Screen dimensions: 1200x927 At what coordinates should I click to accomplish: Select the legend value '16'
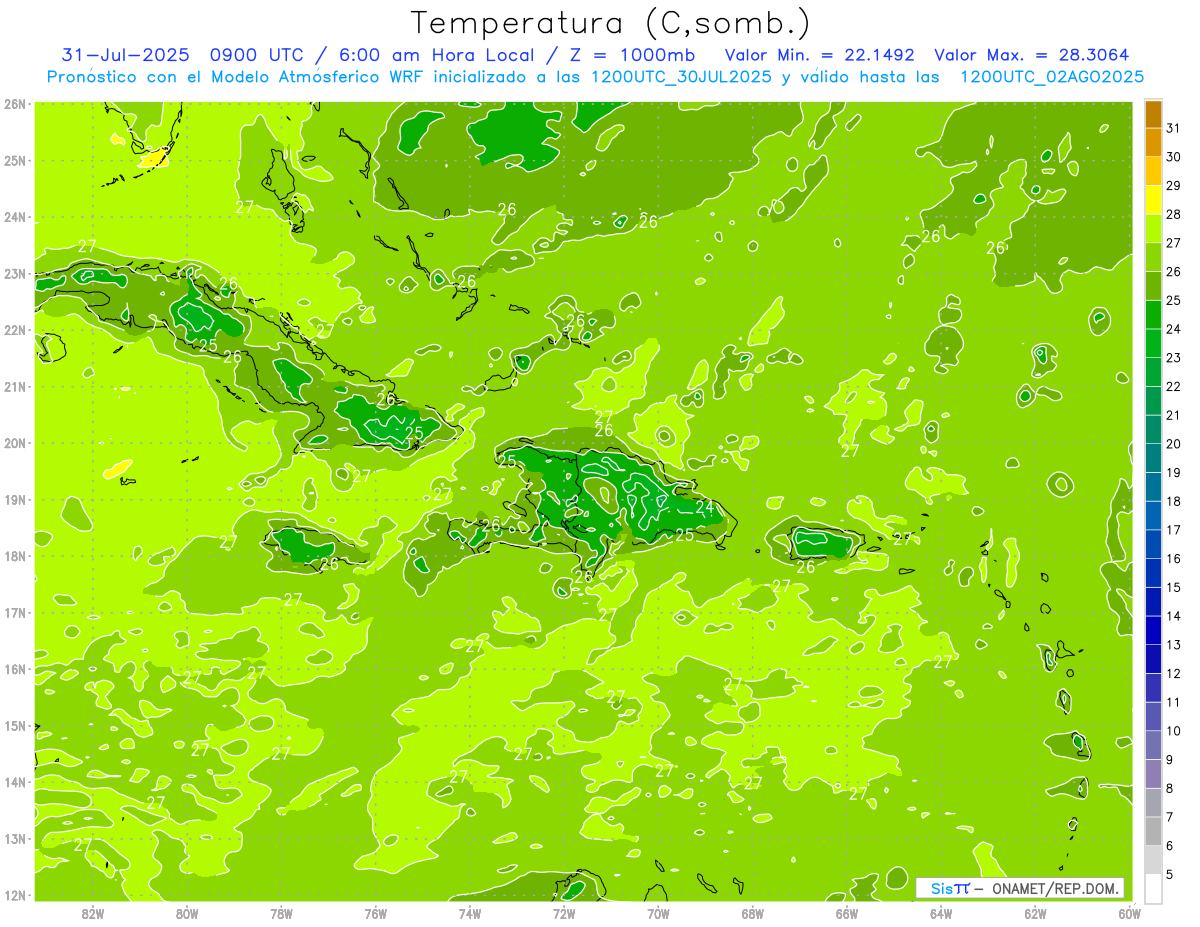pyautogui.click(x=1173, y=558)
